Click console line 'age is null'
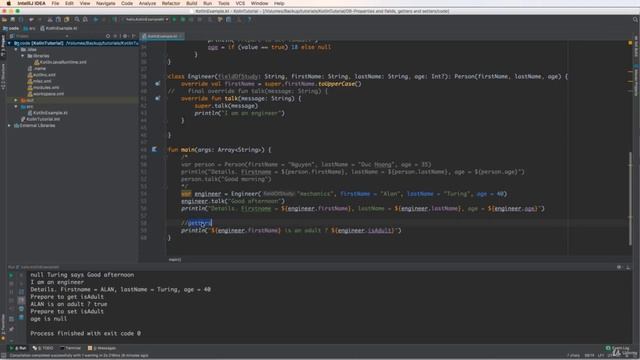 (x=49, y=319)
